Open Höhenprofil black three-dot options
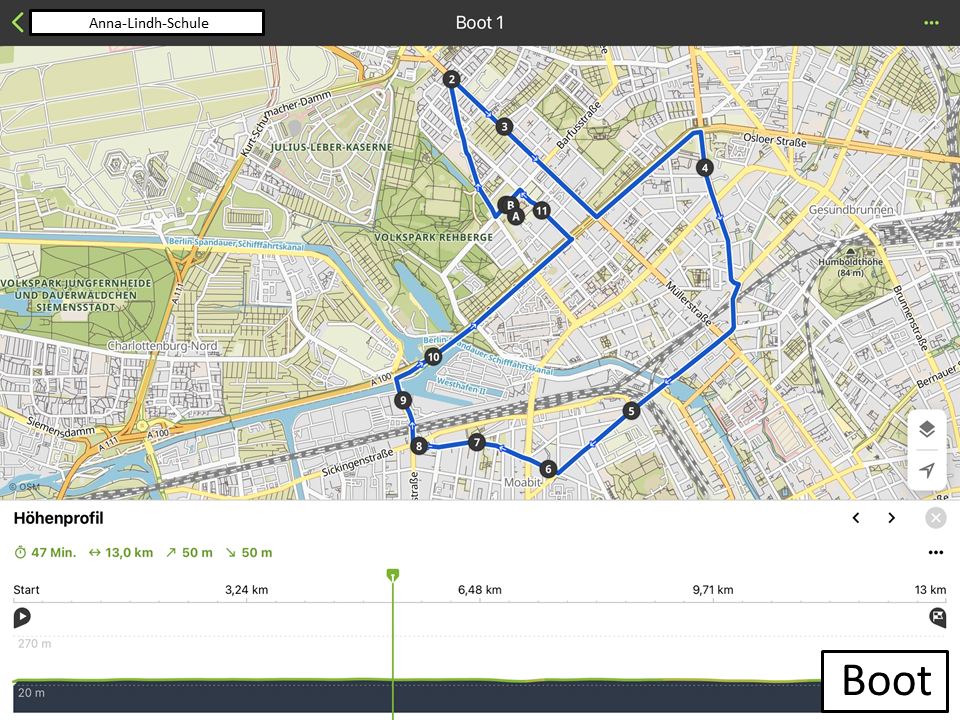 pyautogui.click(x=936, y=553)
